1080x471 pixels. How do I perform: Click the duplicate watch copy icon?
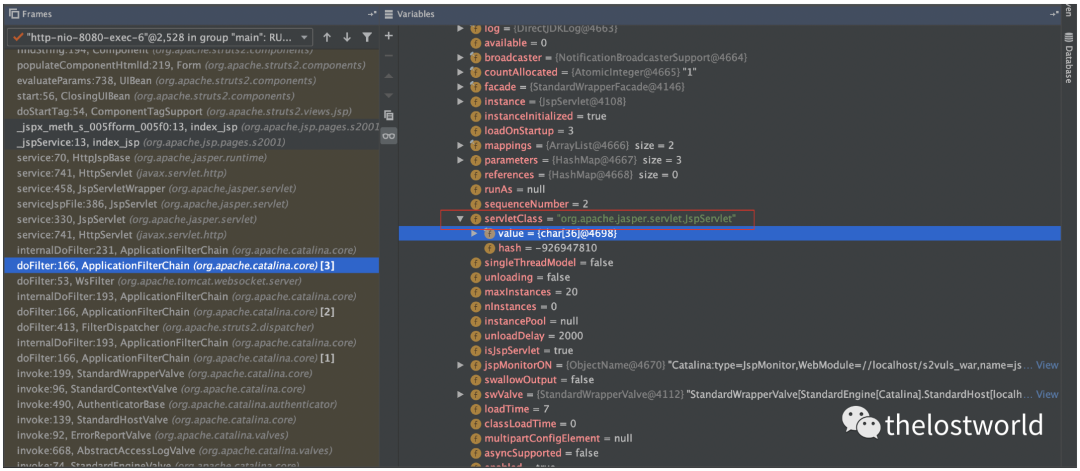pos(389,115)
